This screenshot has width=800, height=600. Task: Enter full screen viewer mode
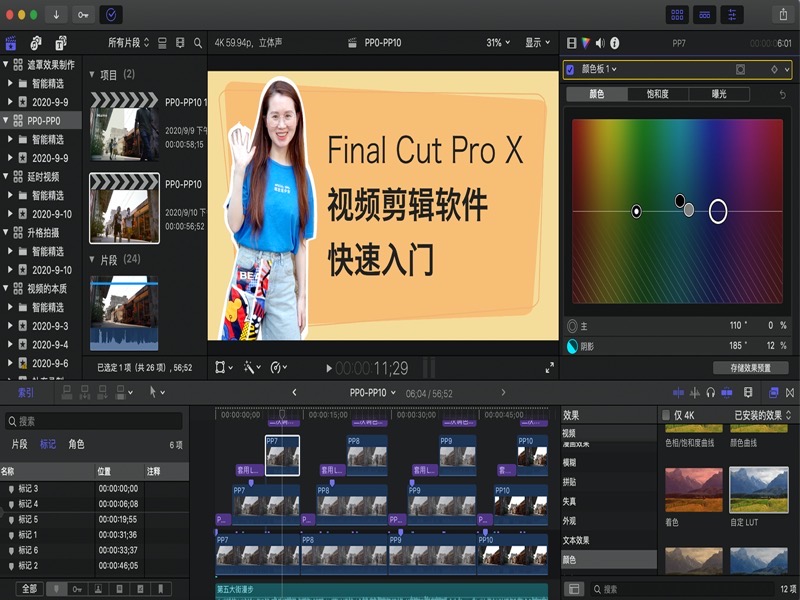click(549, 368)
